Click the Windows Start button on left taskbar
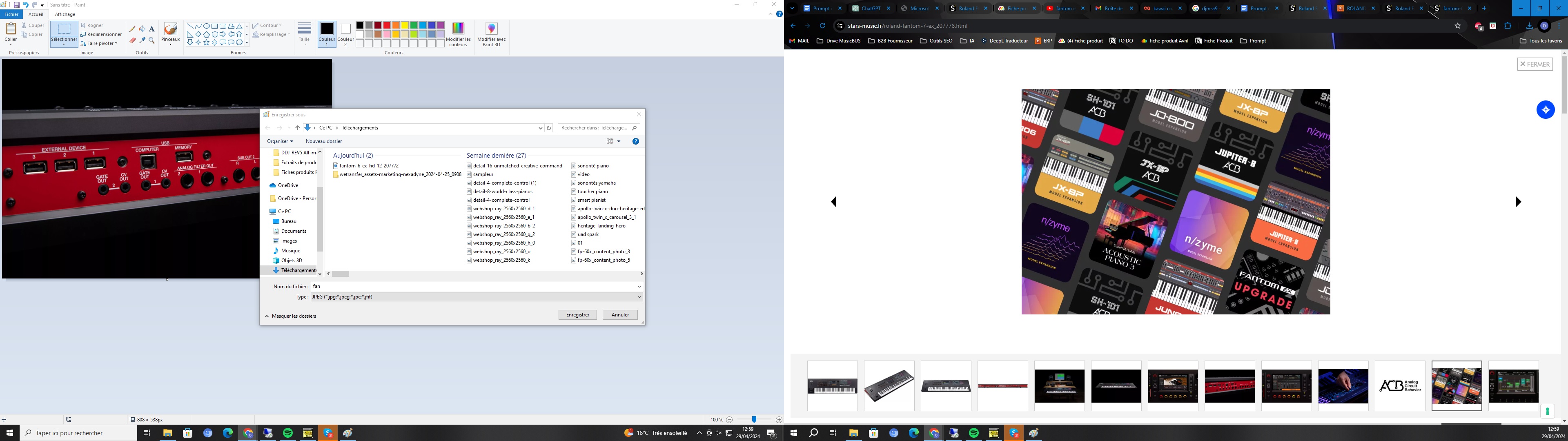 10,433
